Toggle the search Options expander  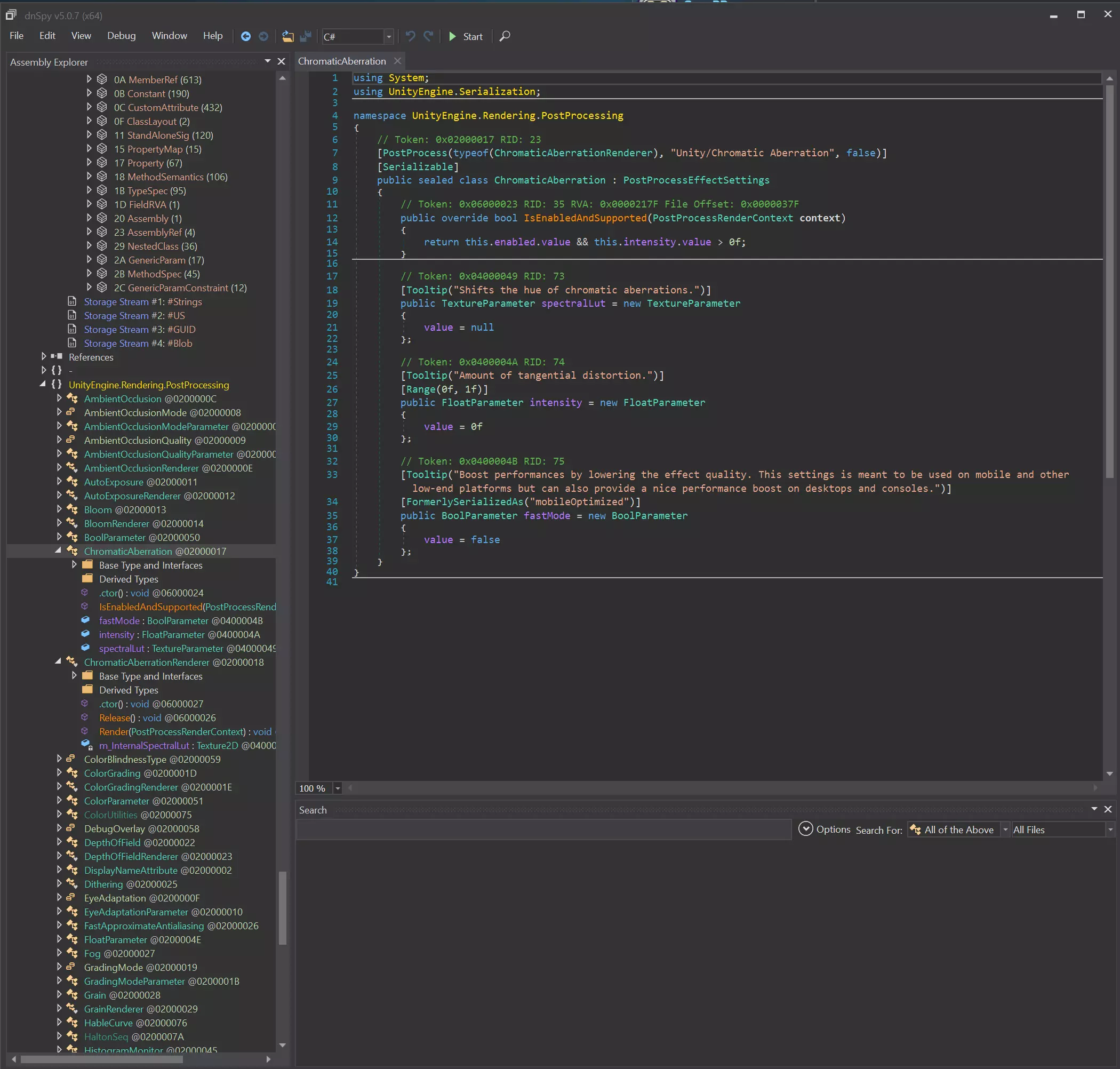pos(805,829)
